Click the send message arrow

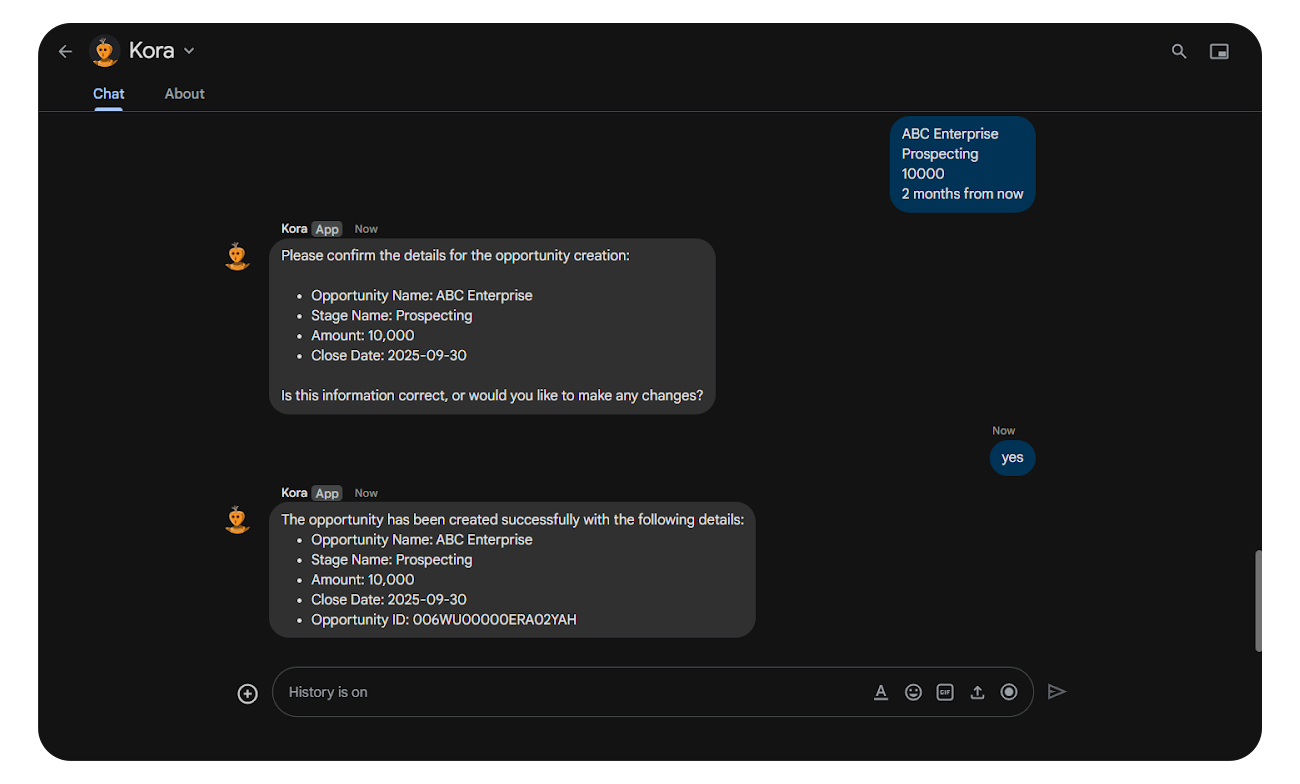click(x=1056, y=691)
